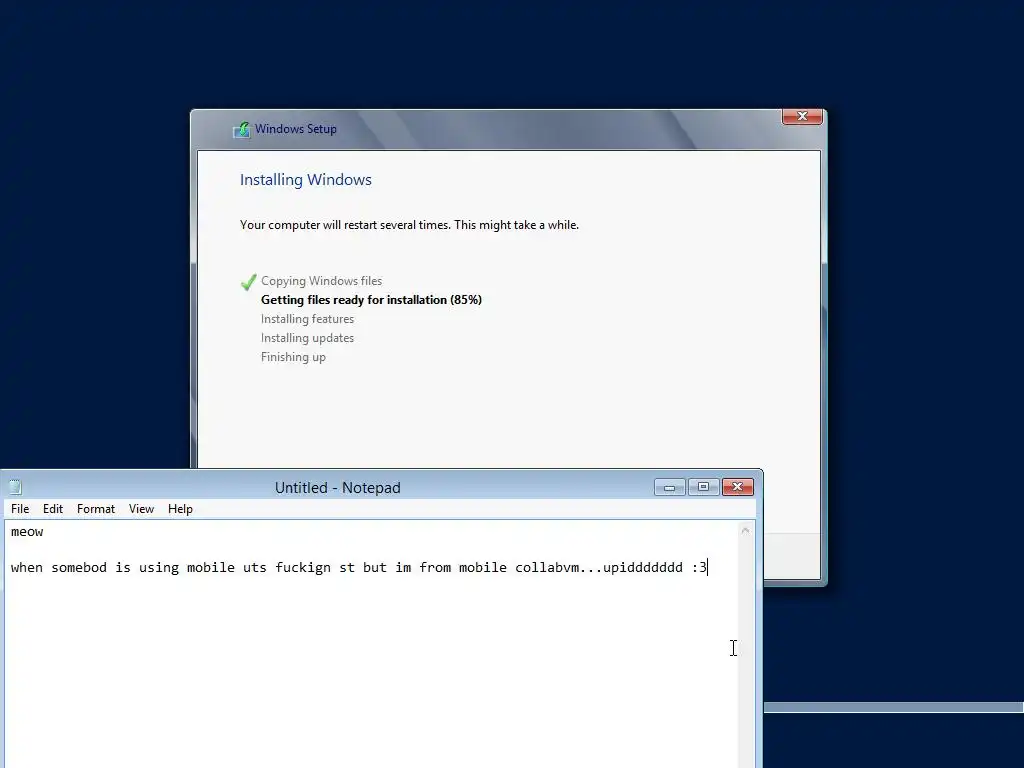The height and width of the screenshot is (768, 1024).
Task: Click the 'Windows Setup' title text
Action: click(296, 129)
